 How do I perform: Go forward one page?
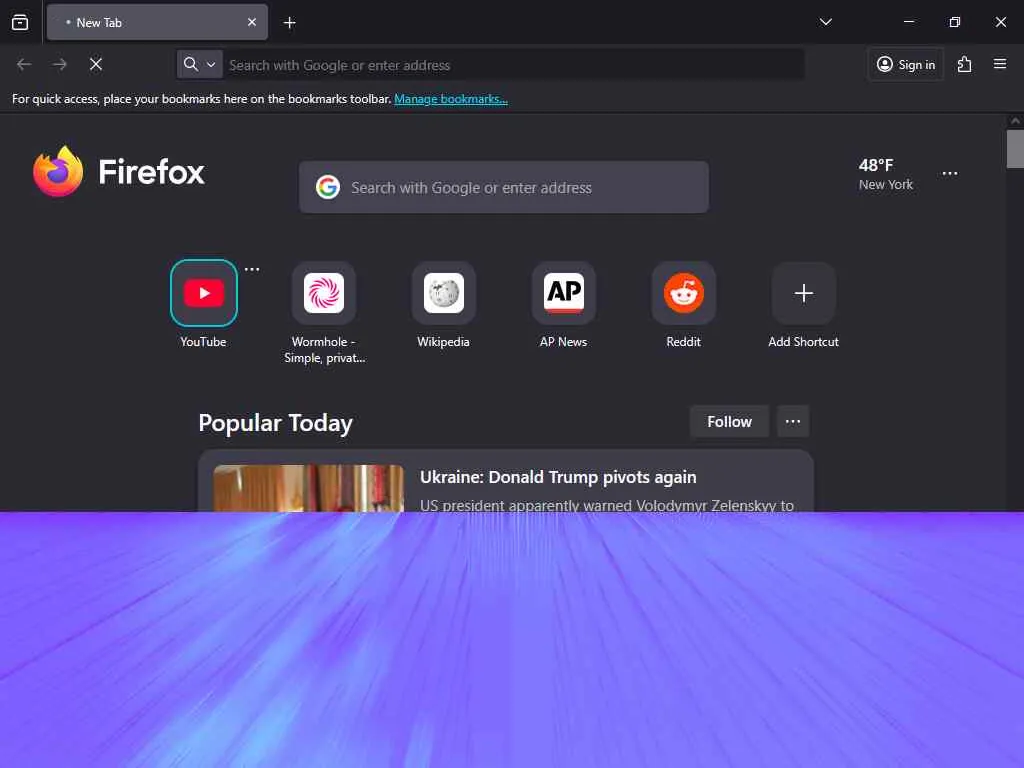click(x=60, y=64)
